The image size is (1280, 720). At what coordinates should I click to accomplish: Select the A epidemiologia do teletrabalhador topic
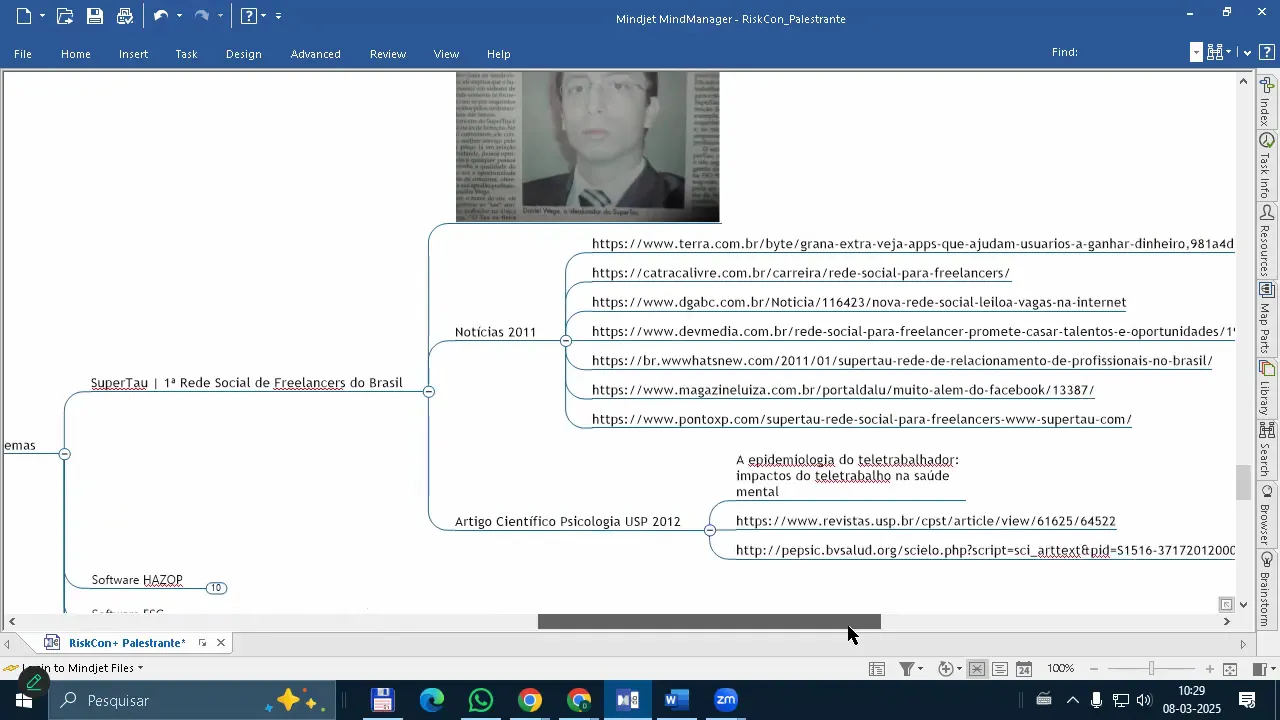coord(848,476)
